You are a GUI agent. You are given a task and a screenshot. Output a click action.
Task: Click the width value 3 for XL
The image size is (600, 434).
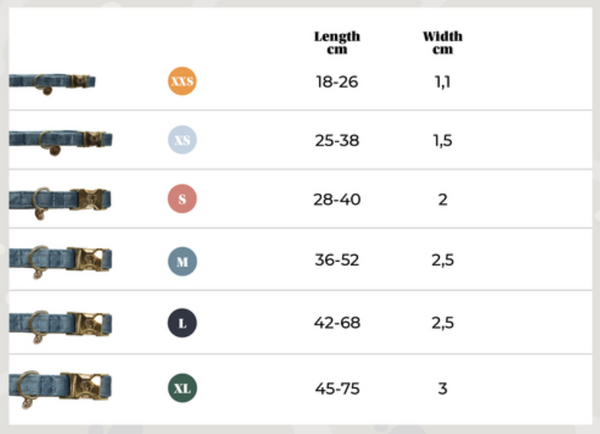[x=442, y=388]
